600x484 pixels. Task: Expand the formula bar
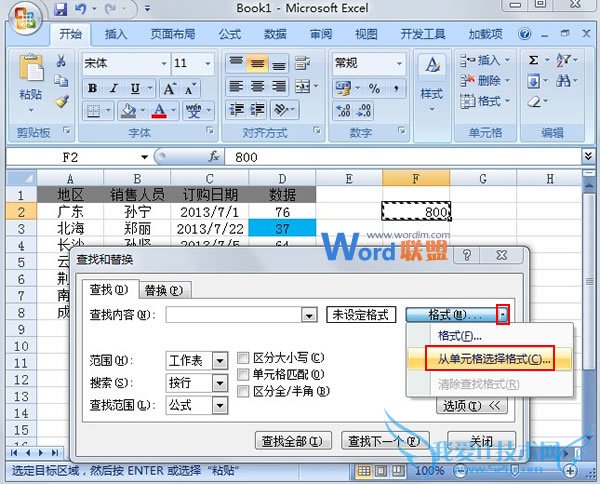[588, 156]
